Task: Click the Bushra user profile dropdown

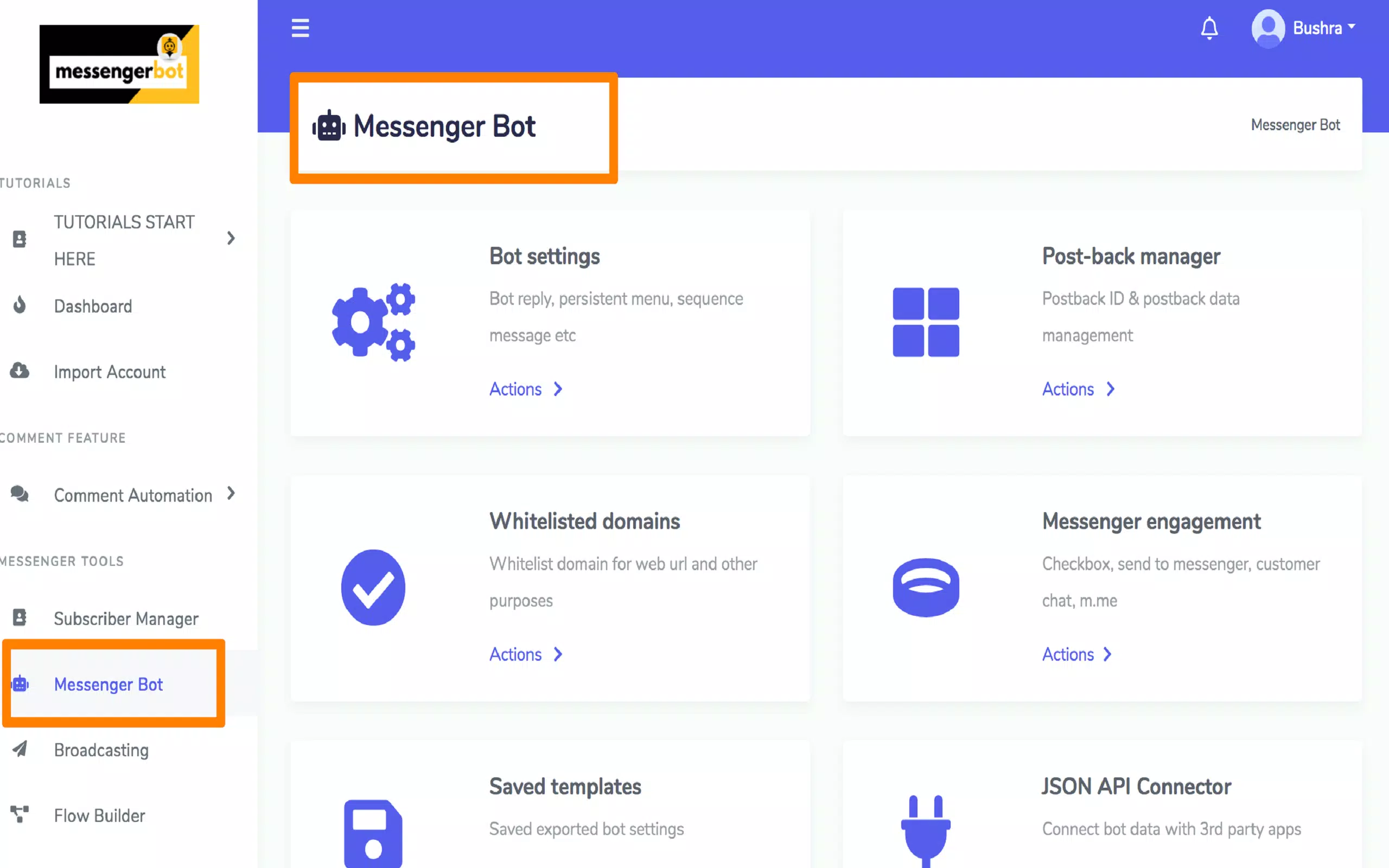Action: click(1303, 27)
